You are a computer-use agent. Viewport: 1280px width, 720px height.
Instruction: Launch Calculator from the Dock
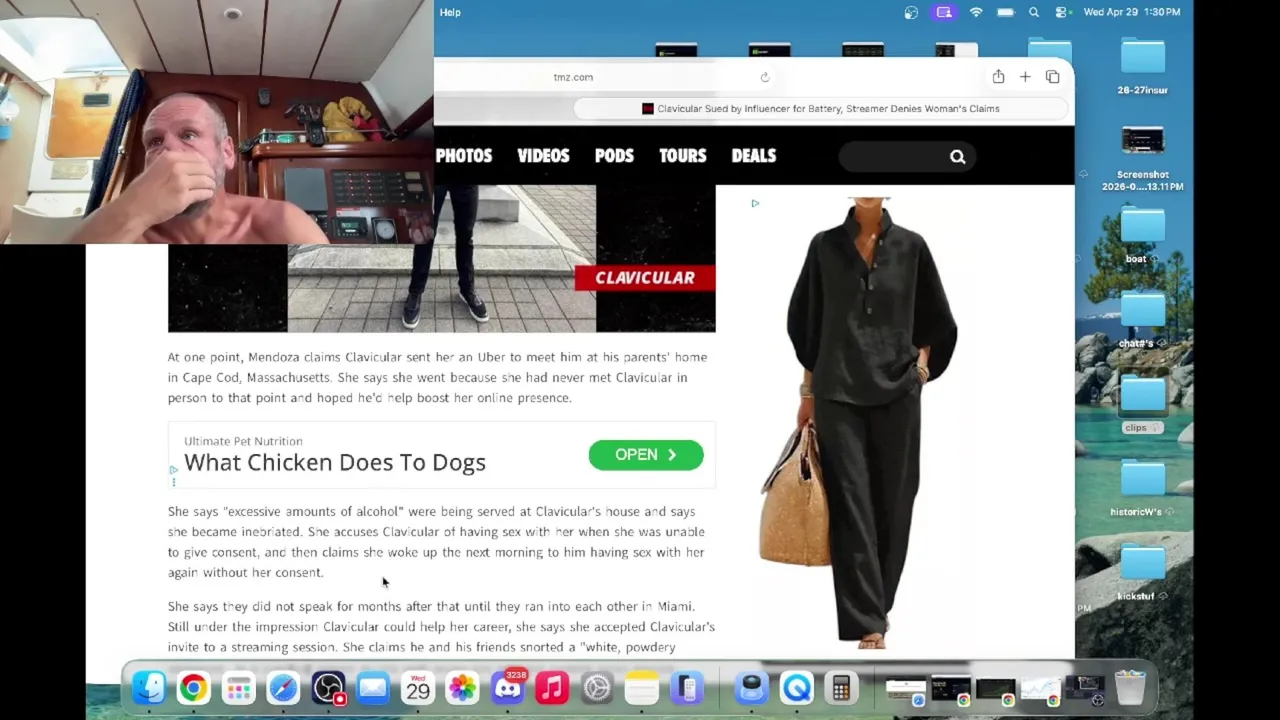[x=841, y=688]
